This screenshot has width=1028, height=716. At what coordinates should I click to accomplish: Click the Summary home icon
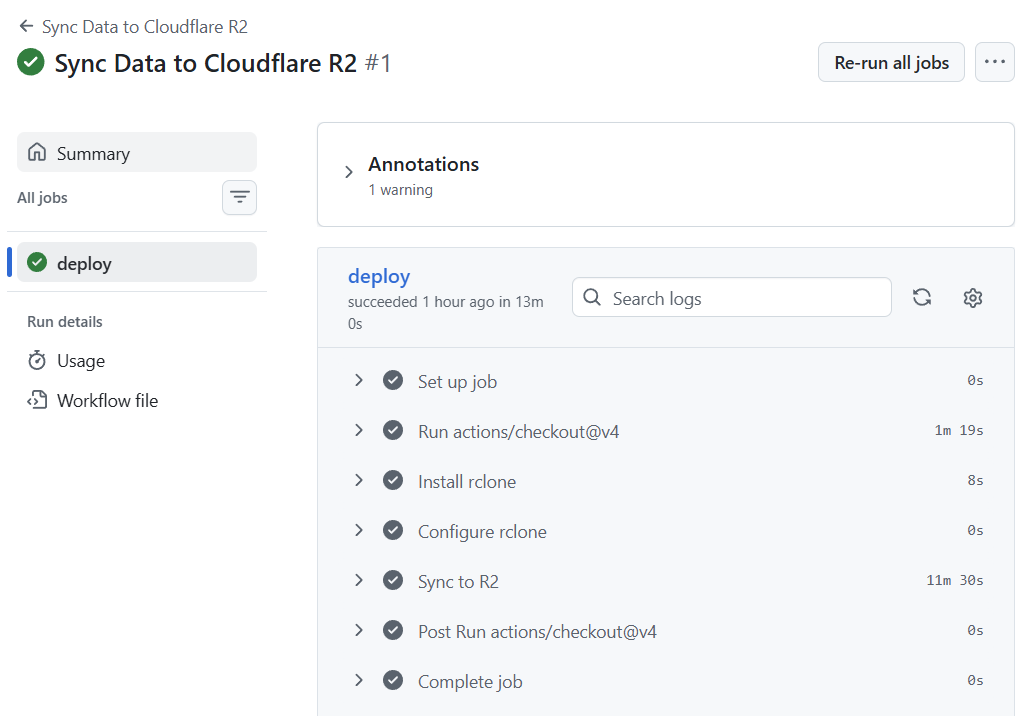37,153
